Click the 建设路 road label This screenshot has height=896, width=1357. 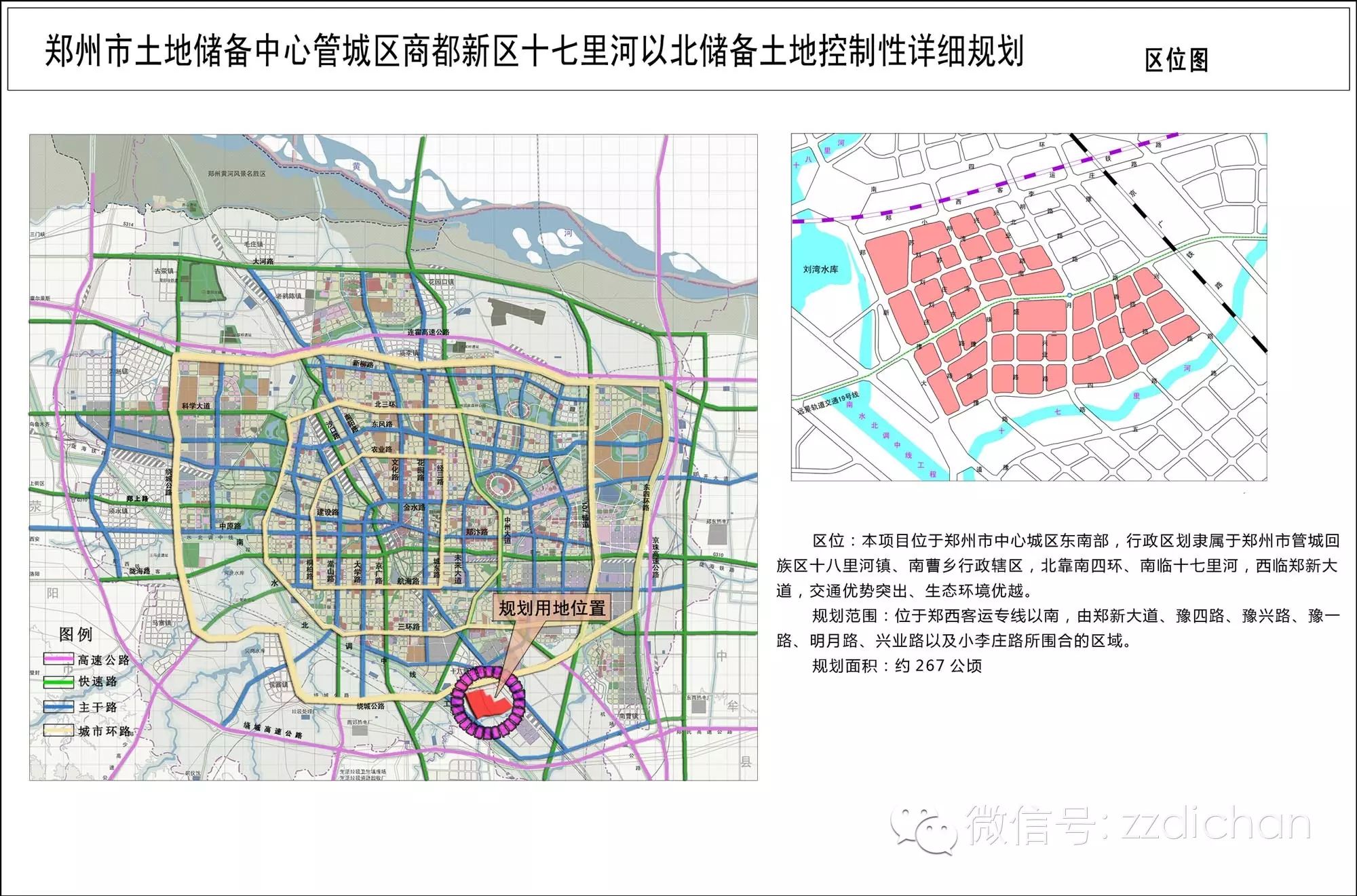coord(328,512)
